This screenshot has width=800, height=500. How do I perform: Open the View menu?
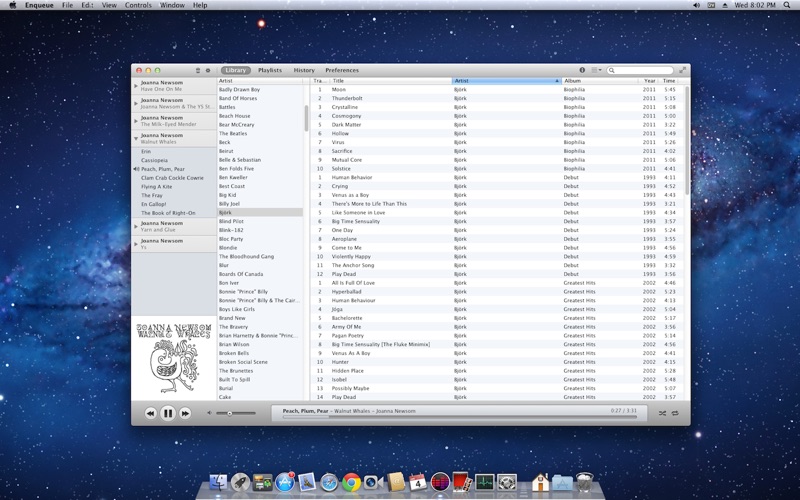(109, 5)
